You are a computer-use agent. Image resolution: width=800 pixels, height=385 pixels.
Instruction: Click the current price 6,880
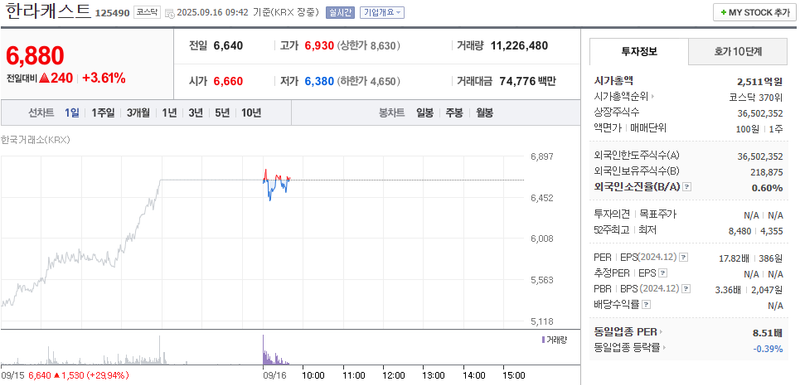pyautogui.click(x=35, y=56)
